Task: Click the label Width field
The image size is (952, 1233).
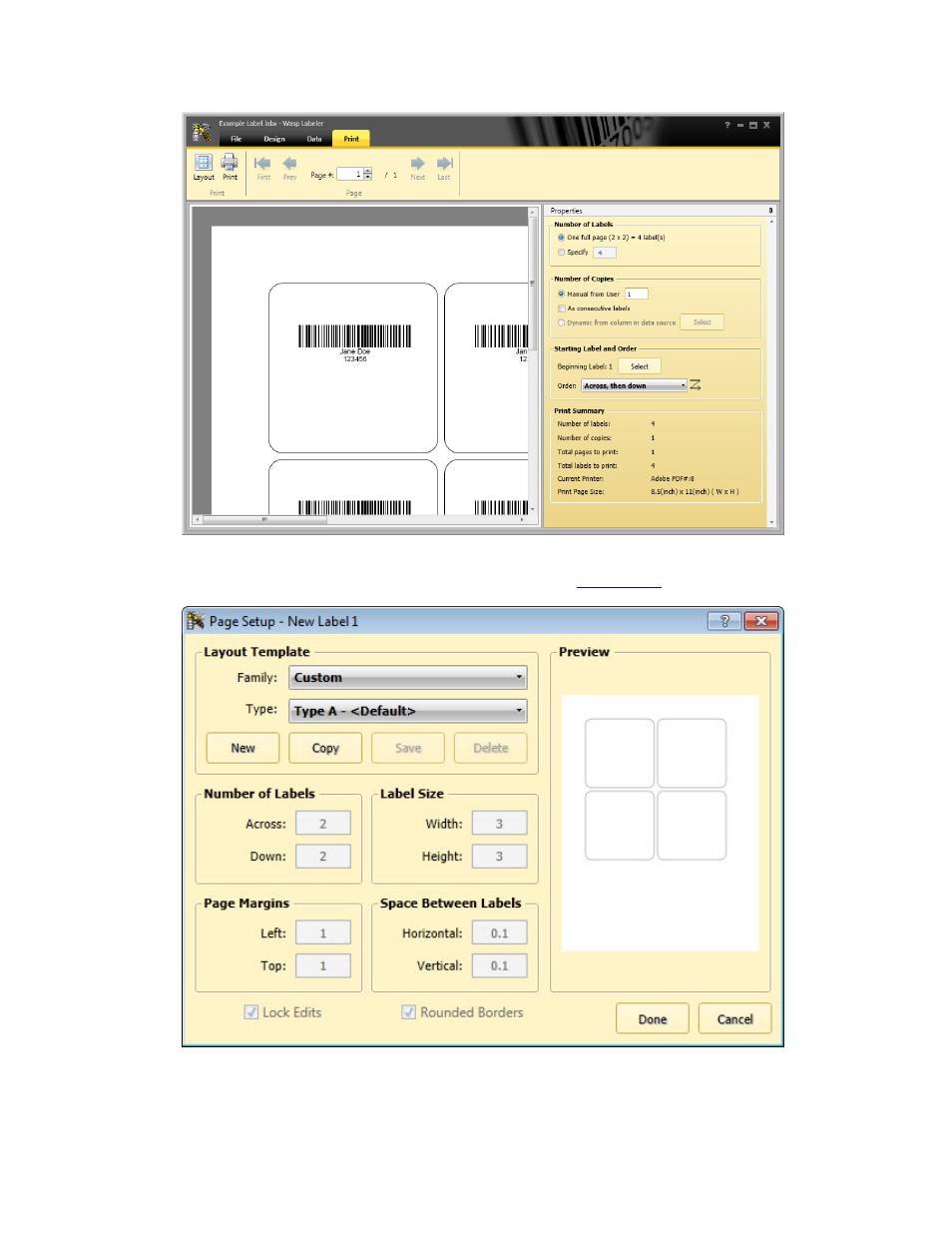Action: pyautogui.click(x=500, y=824)
